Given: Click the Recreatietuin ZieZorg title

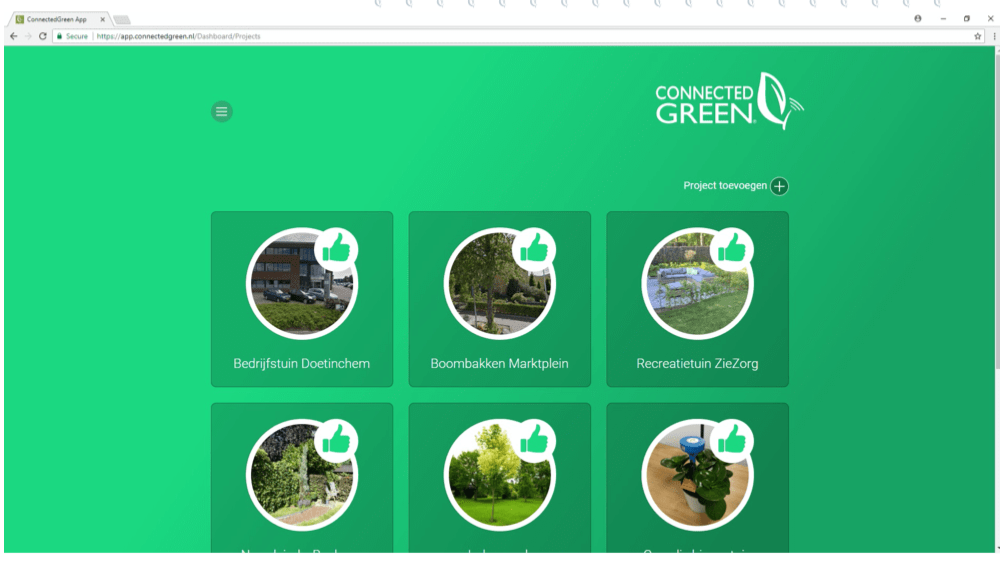Looking at the screenshot, I should 697,364.
